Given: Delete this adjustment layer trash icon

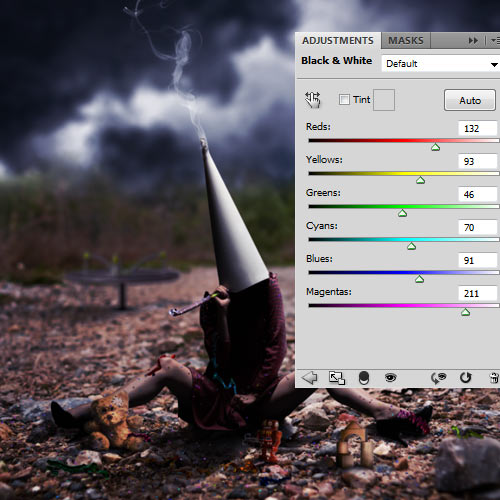Looking at the screenshot, I should coord(494,378).
